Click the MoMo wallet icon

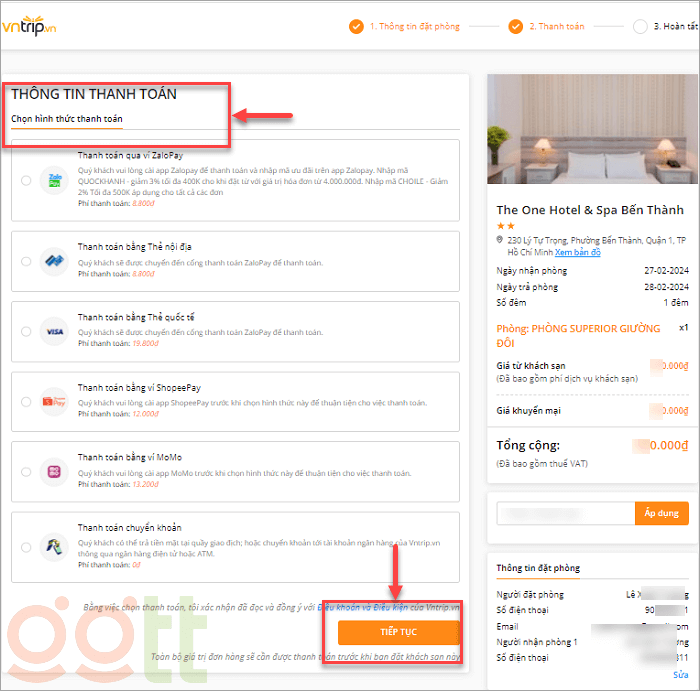[x=54, y=472]
